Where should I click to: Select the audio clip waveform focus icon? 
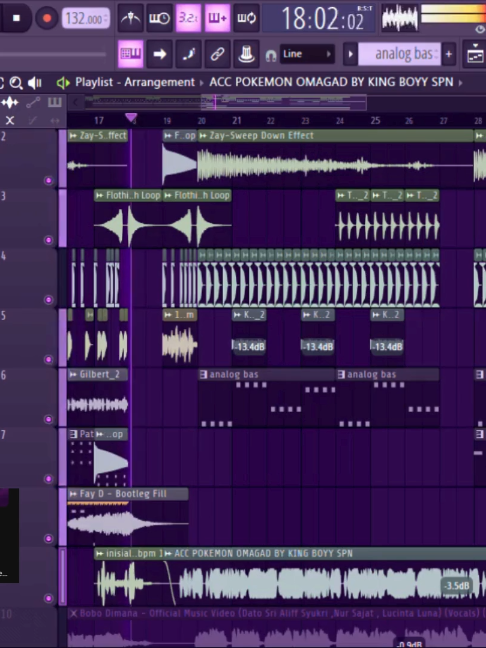click(10, 102)
